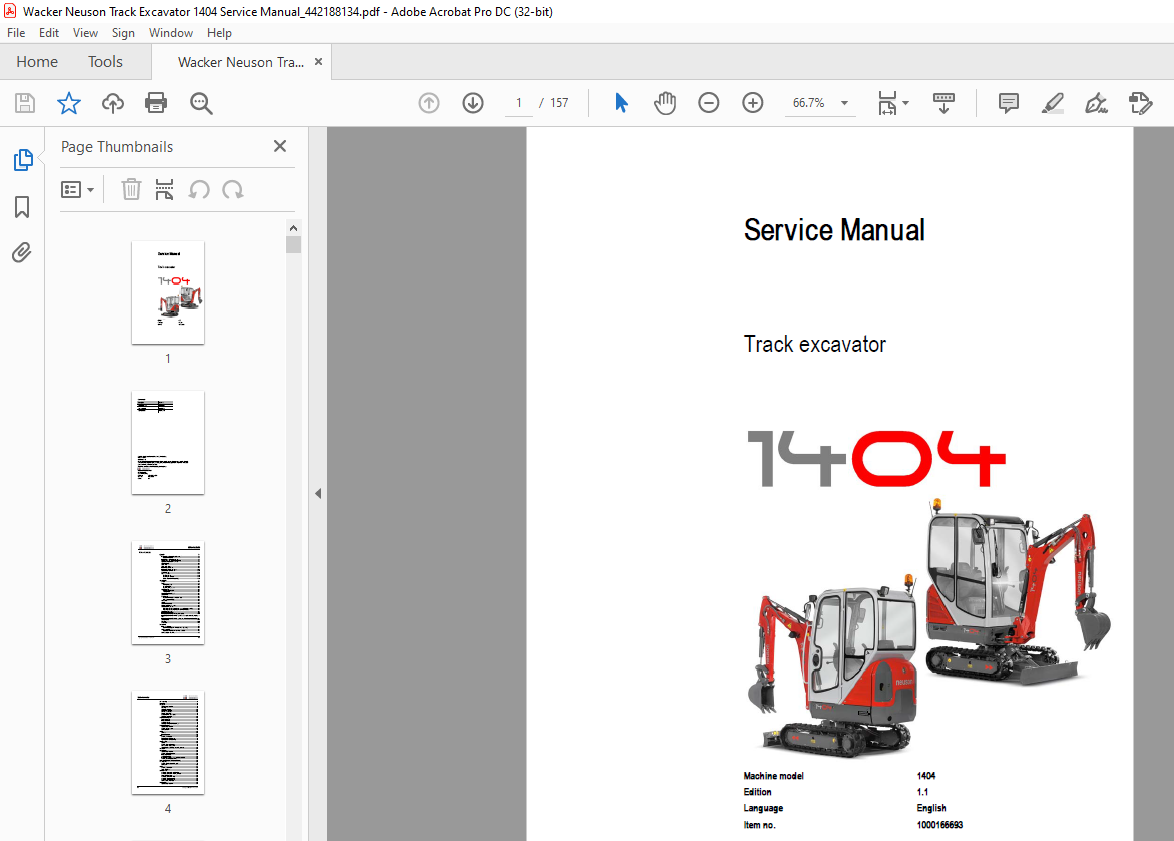Screen dimensions: 1174x841
Task: Click the 'Machine model' label
Action: pos(773,776)
